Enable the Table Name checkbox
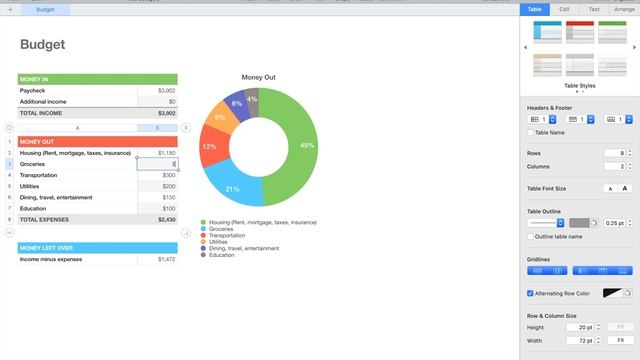Viewport: 640px width, 360px height. (530, 133)
